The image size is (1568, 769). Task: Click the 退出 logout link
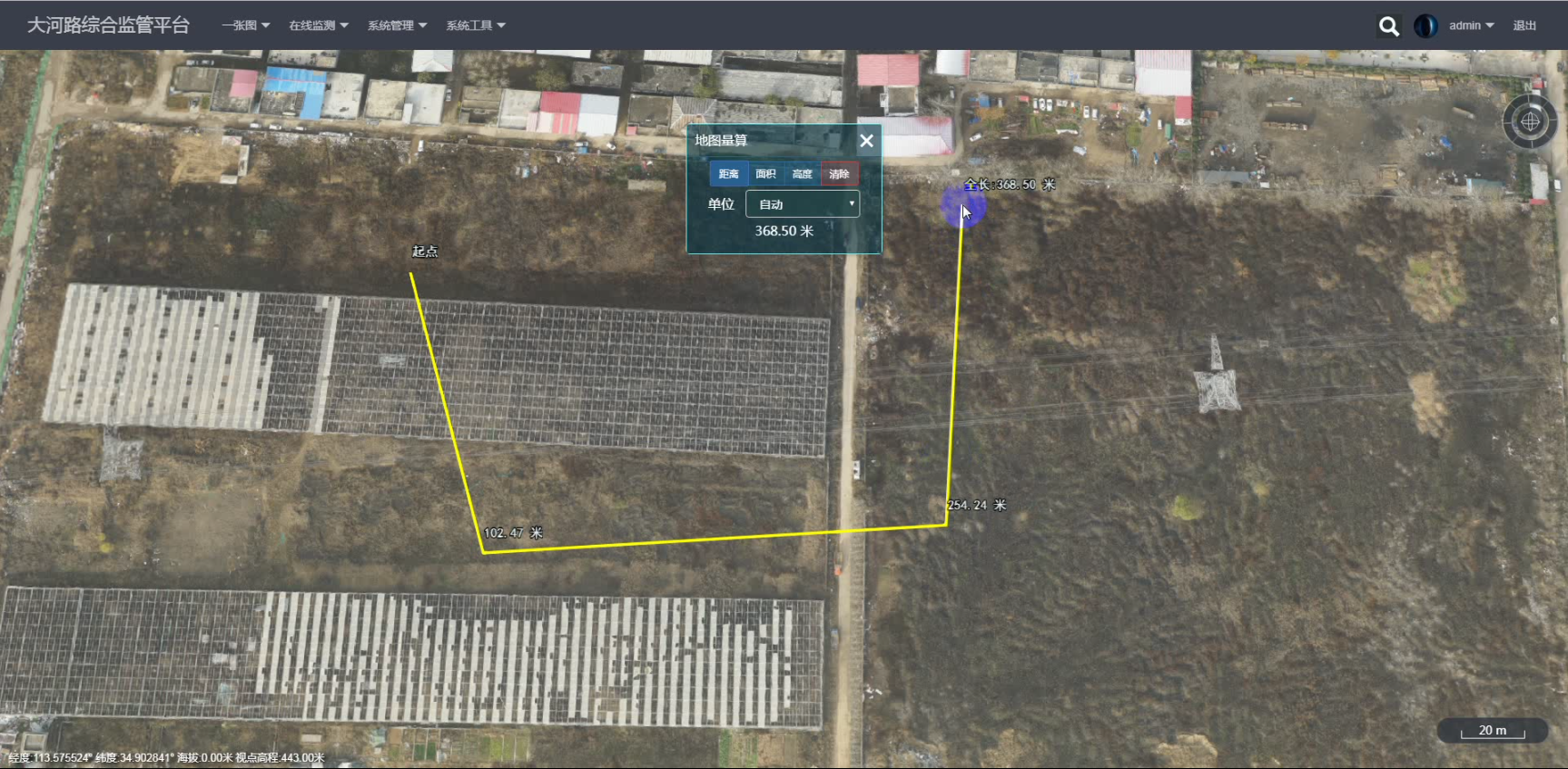[x=1524, y=25]
